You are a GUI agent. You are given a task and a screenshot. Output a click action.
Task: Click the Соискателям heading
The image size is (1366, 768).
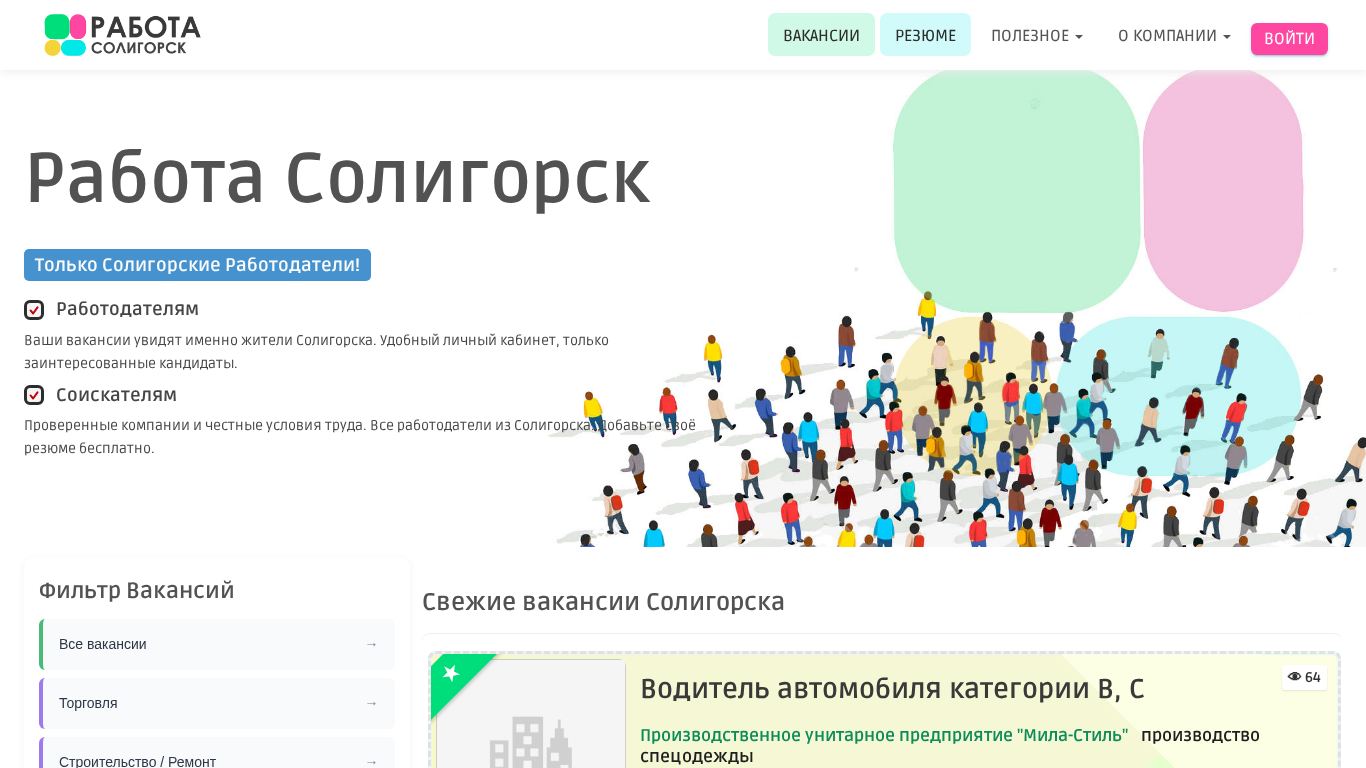(x=116, y=395)
